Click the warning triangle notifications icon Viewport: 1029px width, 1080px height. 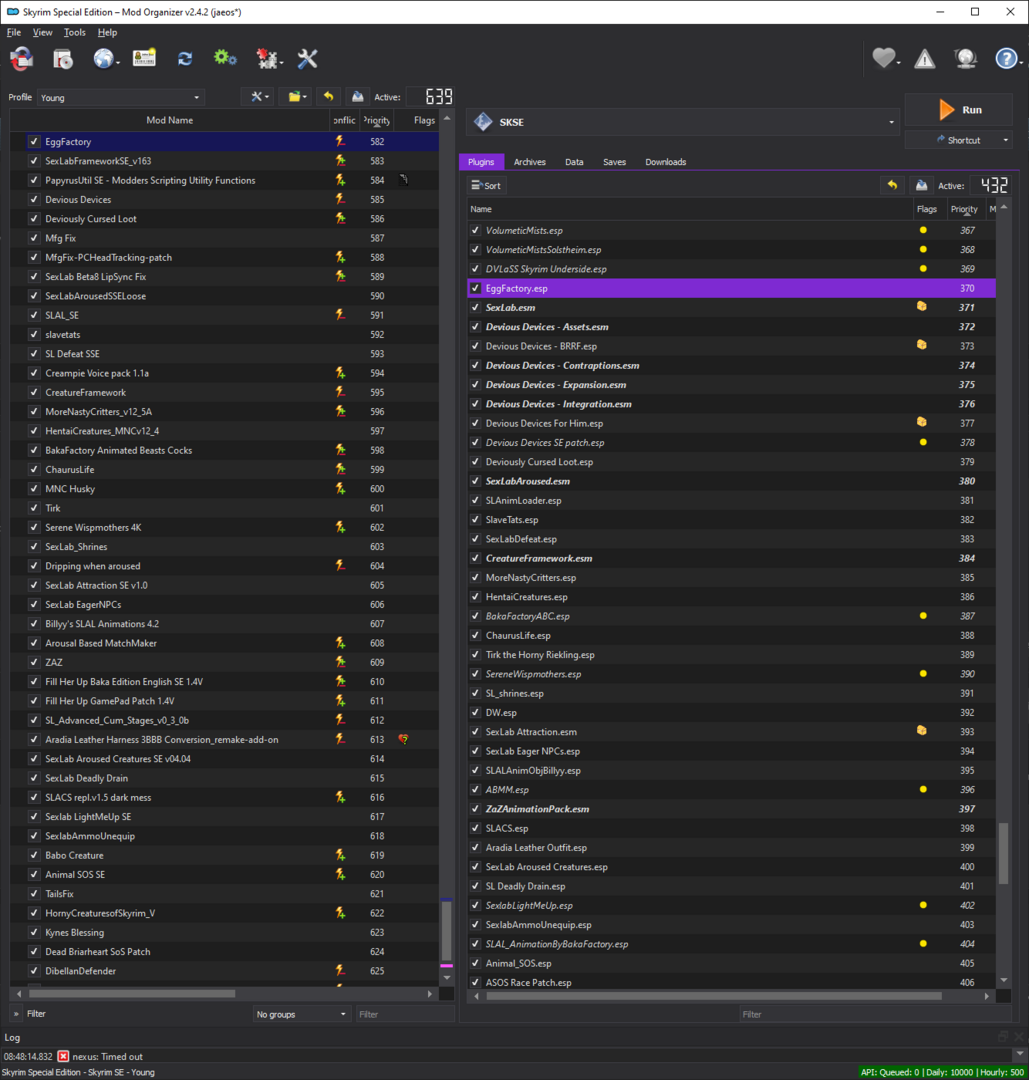click(924, 59)
